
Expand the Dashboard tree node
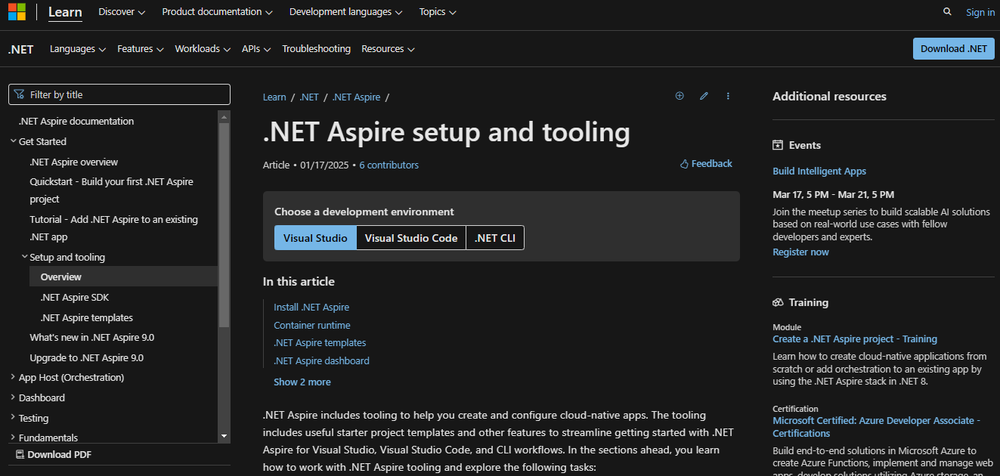pos(13,398)
